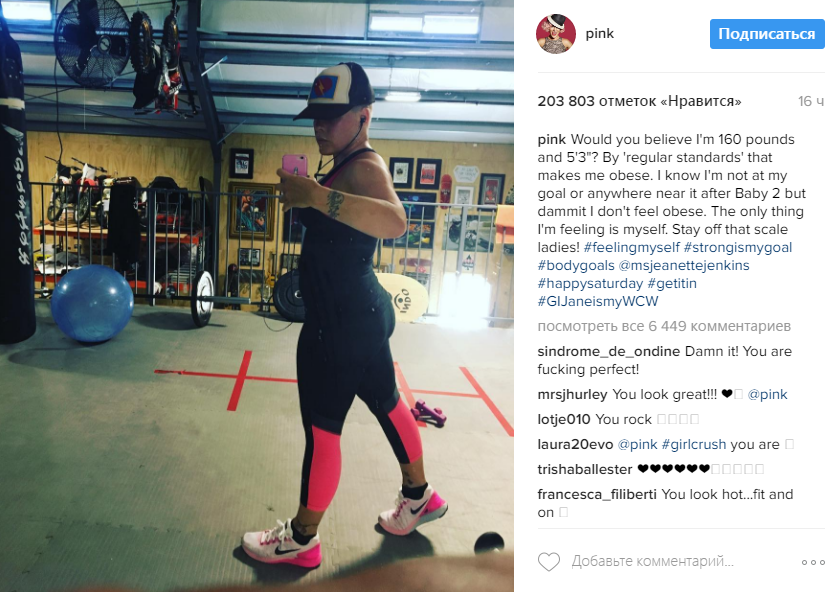Open mrsjhurley commenter profile
The image size is (831, 592).
(572, 395)
